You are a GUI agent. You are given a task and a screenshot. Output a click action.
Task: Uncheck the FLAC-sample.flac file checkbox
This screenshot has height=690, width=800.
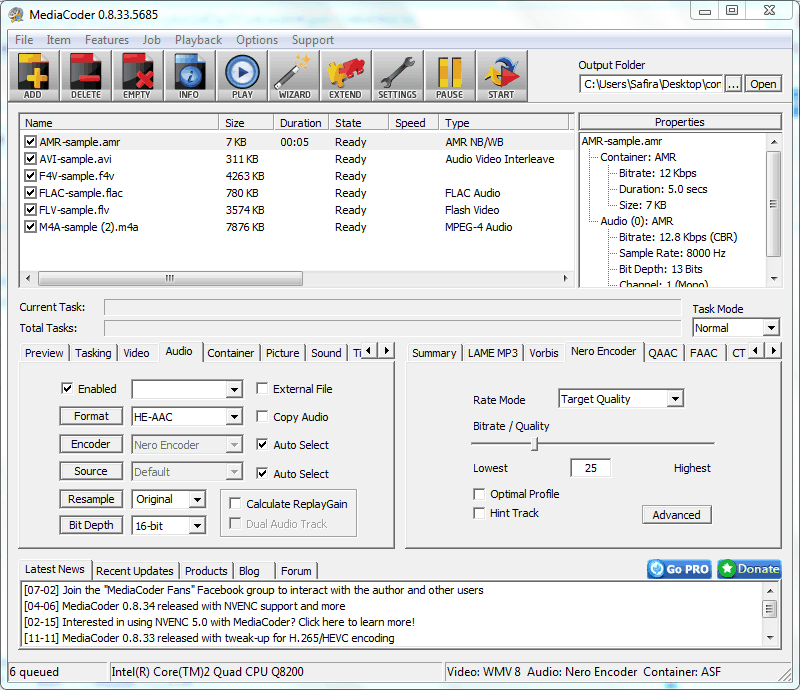pos(31,193)
